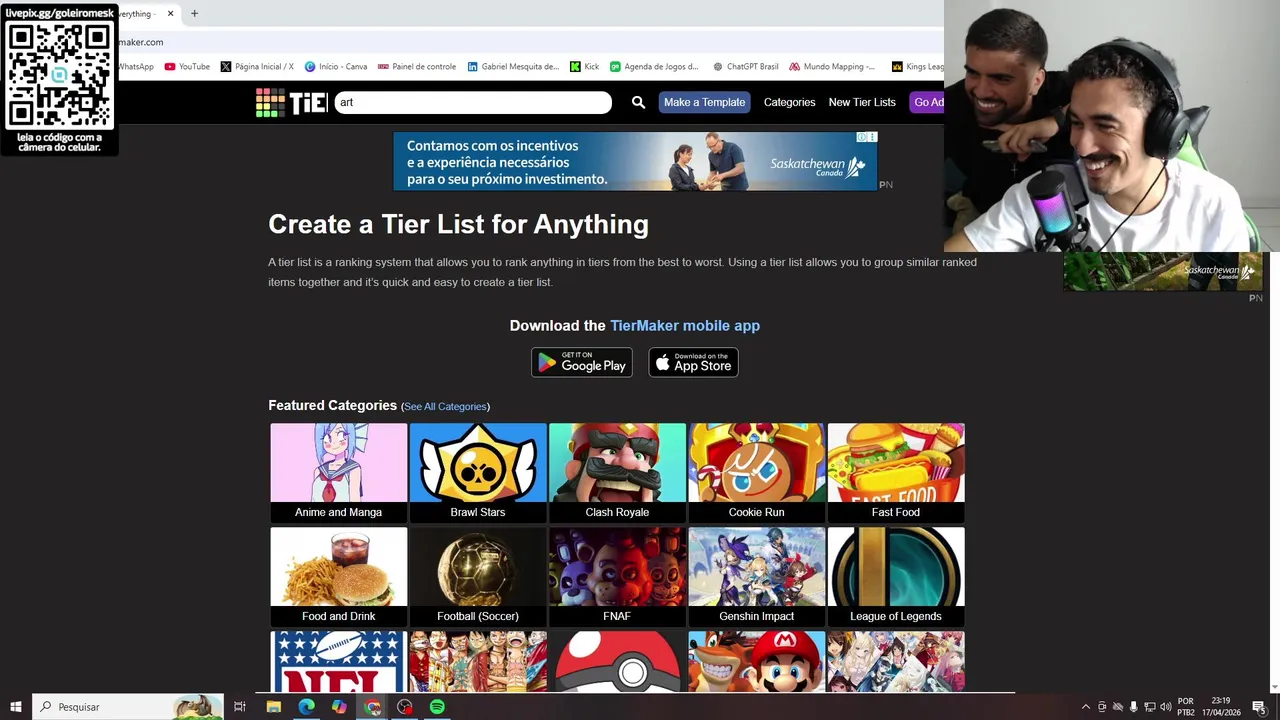Switch to Chrome in the taskbar
The height and width of the screenshot is (720, 1280).
click(372, 707)
